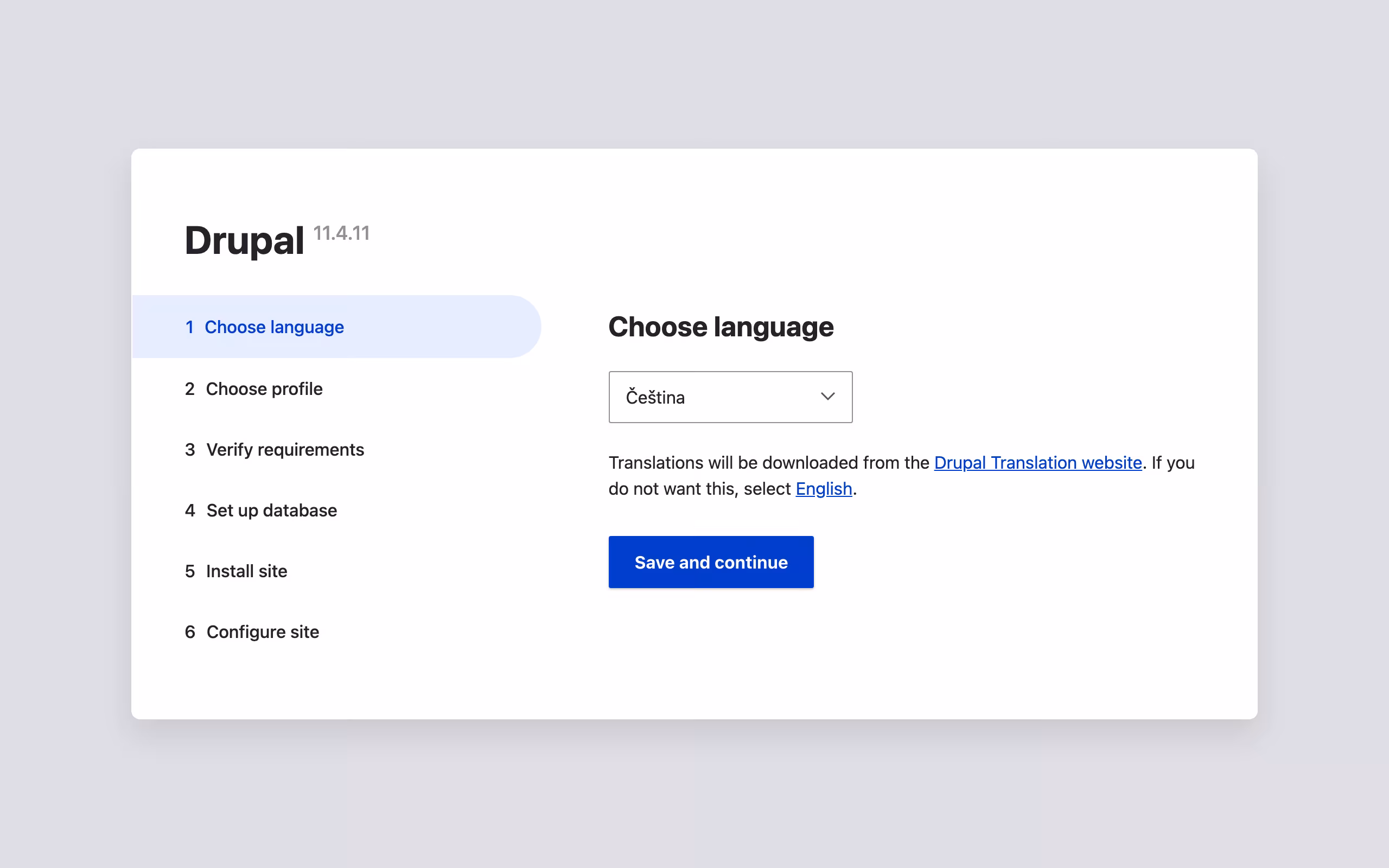This screenshot has width=1389, height=868.
Task: Select the Choose language step
Action: pos(336,327)
